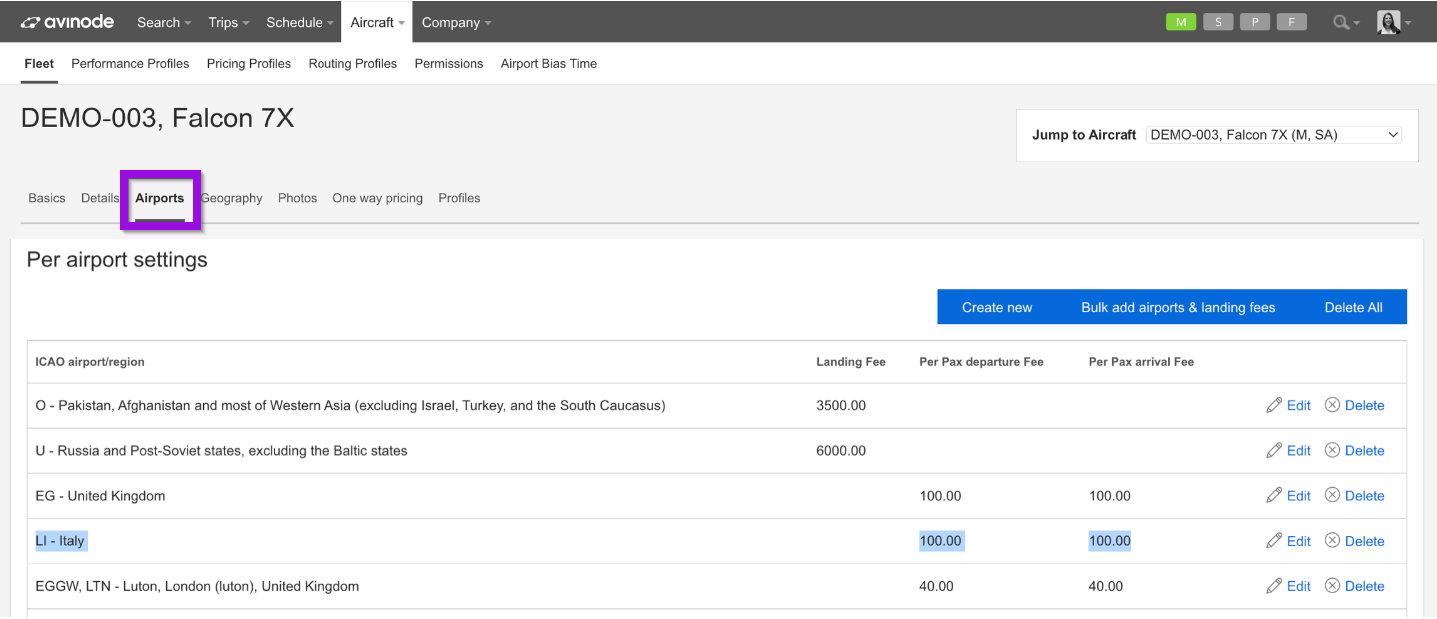
Task: Click the Per airport settings heading
Action: (x=117, y=260)
